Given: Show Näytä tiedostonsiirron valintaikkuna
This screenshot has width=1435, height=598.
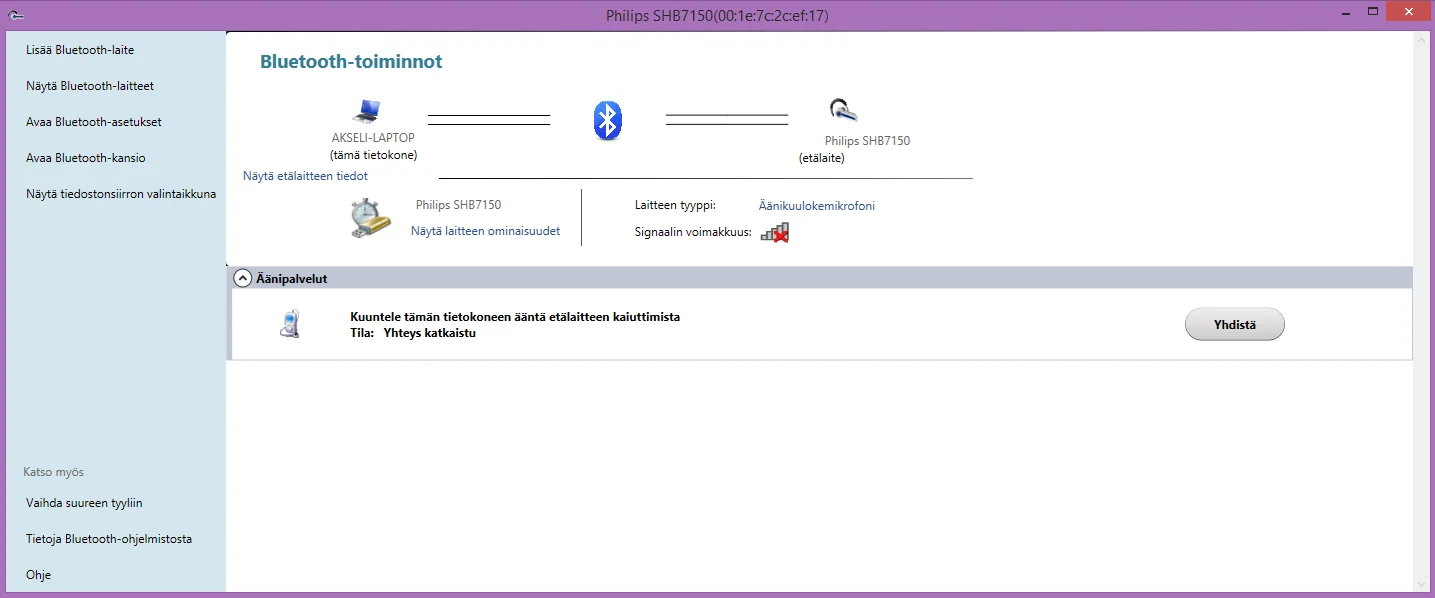Looking at the screenshot, I should (121, 194).
